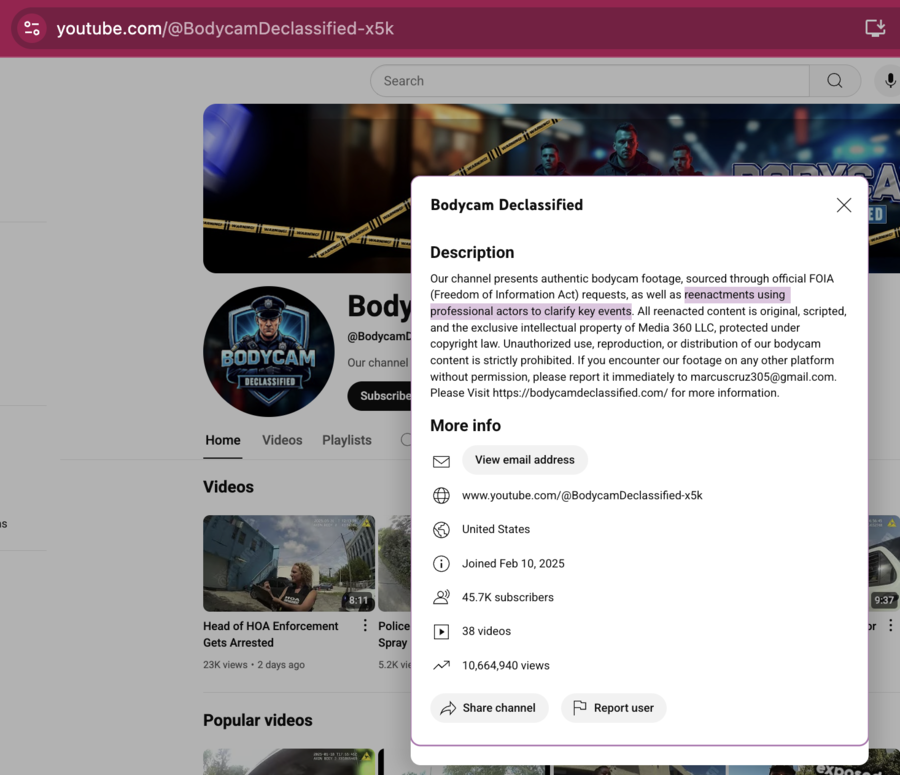This screenshot has height=775, width=900.
Task: Click the trending arrow icon beside views
Action: click(x=441, y=665)
